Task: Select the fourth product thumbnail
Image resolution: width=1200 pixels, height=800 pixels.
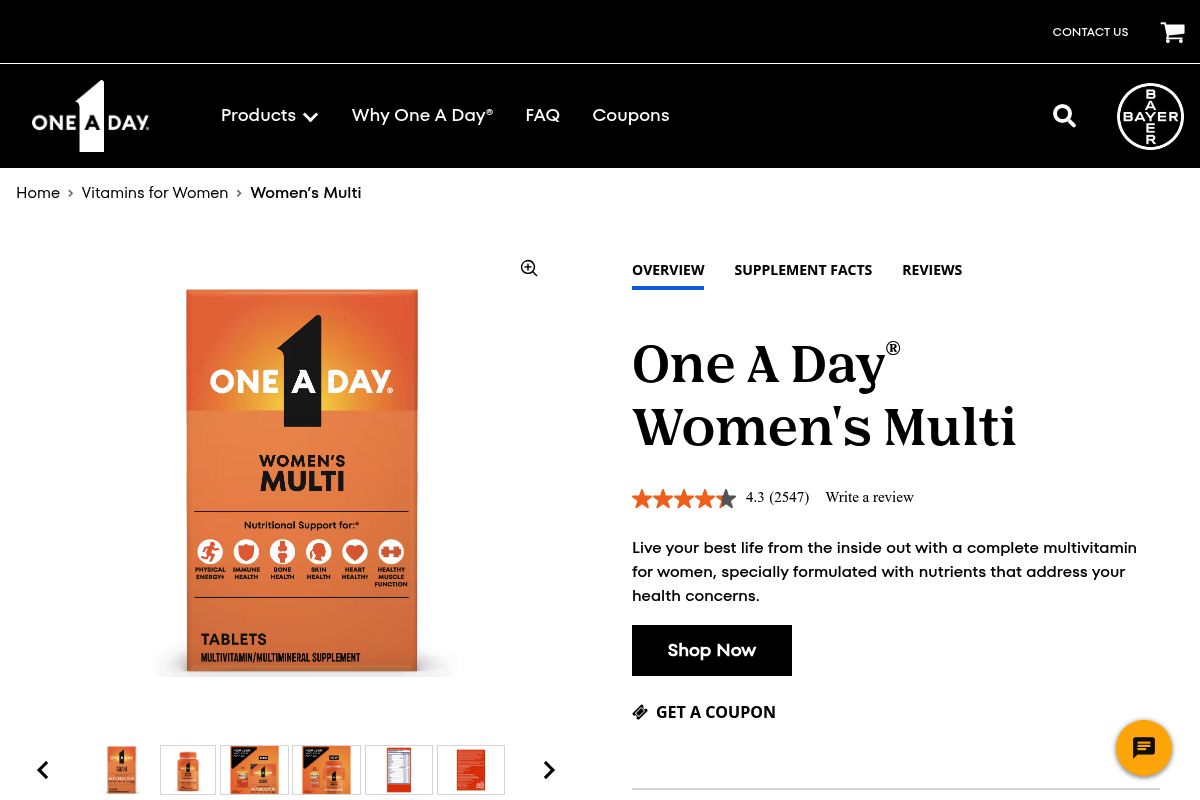Action: pos(326,770)
